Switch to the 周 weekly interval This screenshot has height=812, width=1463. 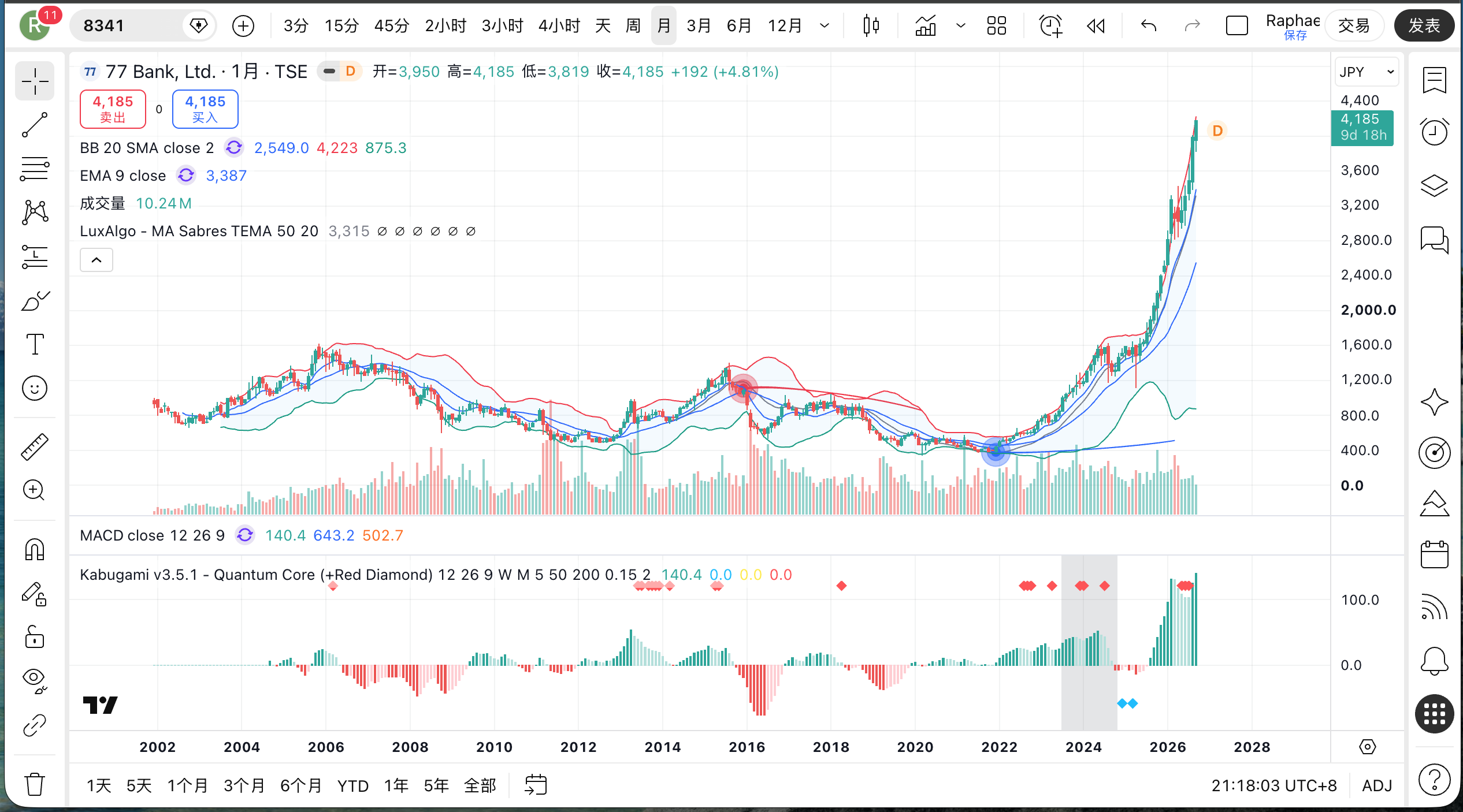[633, 26]
